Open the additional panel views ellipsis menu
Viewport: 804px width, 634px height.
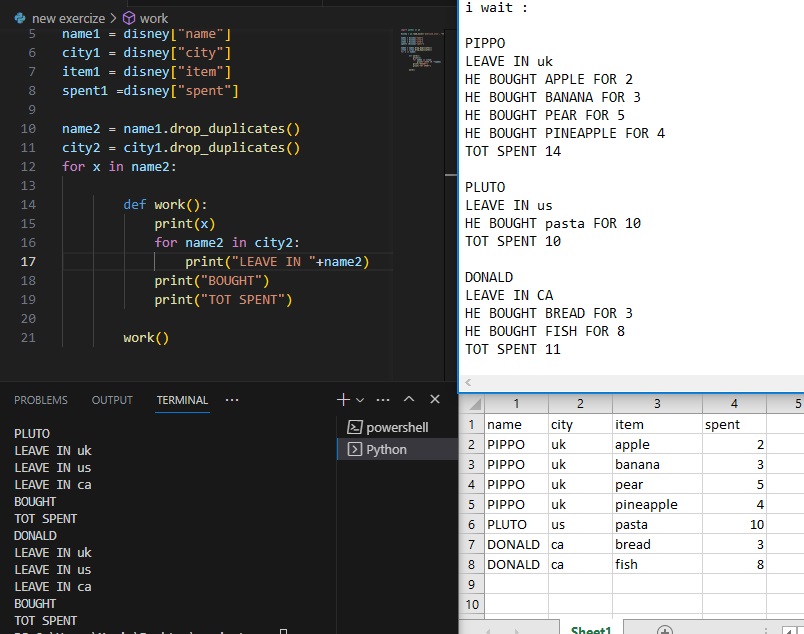click(x=232, y=400)
